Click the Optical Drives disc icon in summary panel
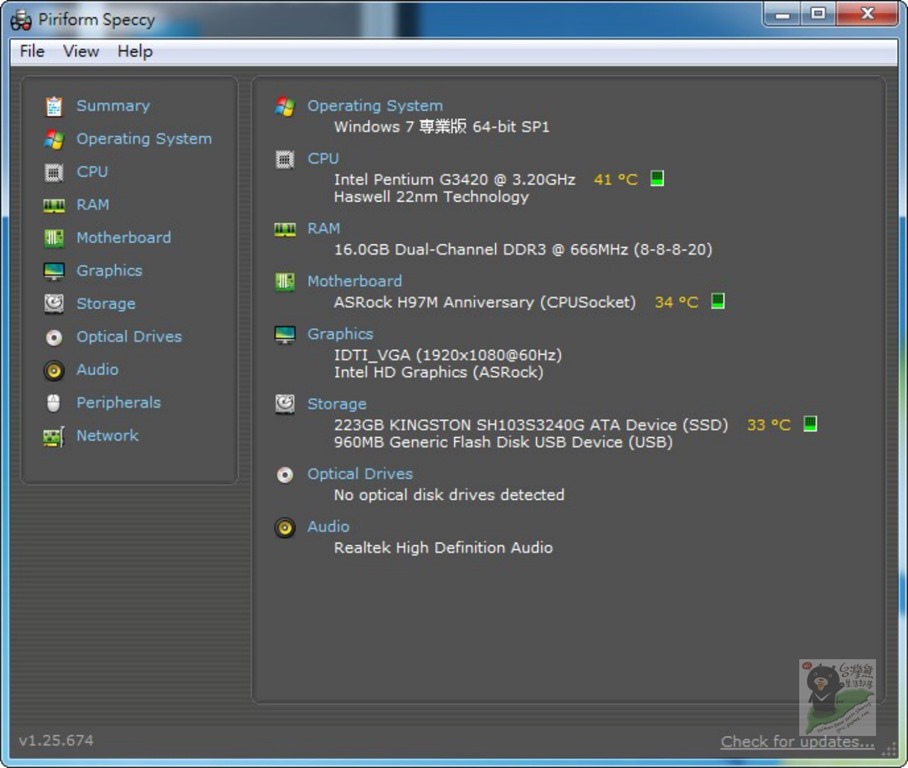This screenshot has width=908, height=768. pos(285,475)
